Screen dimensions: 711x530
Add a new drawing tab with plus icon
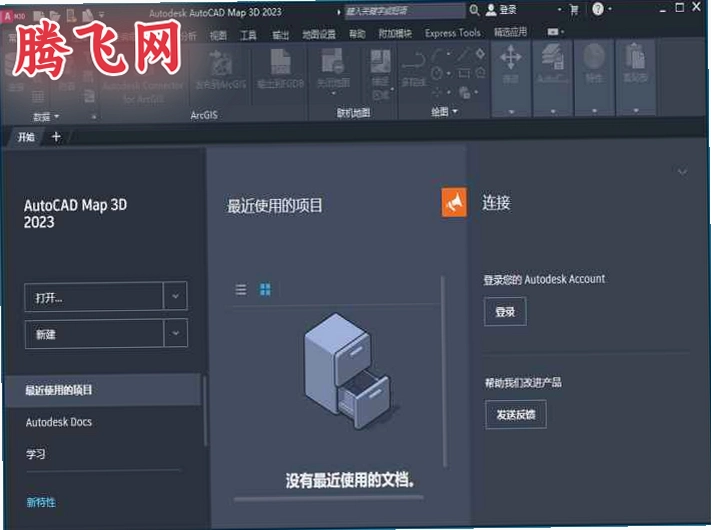click(56, 137)
